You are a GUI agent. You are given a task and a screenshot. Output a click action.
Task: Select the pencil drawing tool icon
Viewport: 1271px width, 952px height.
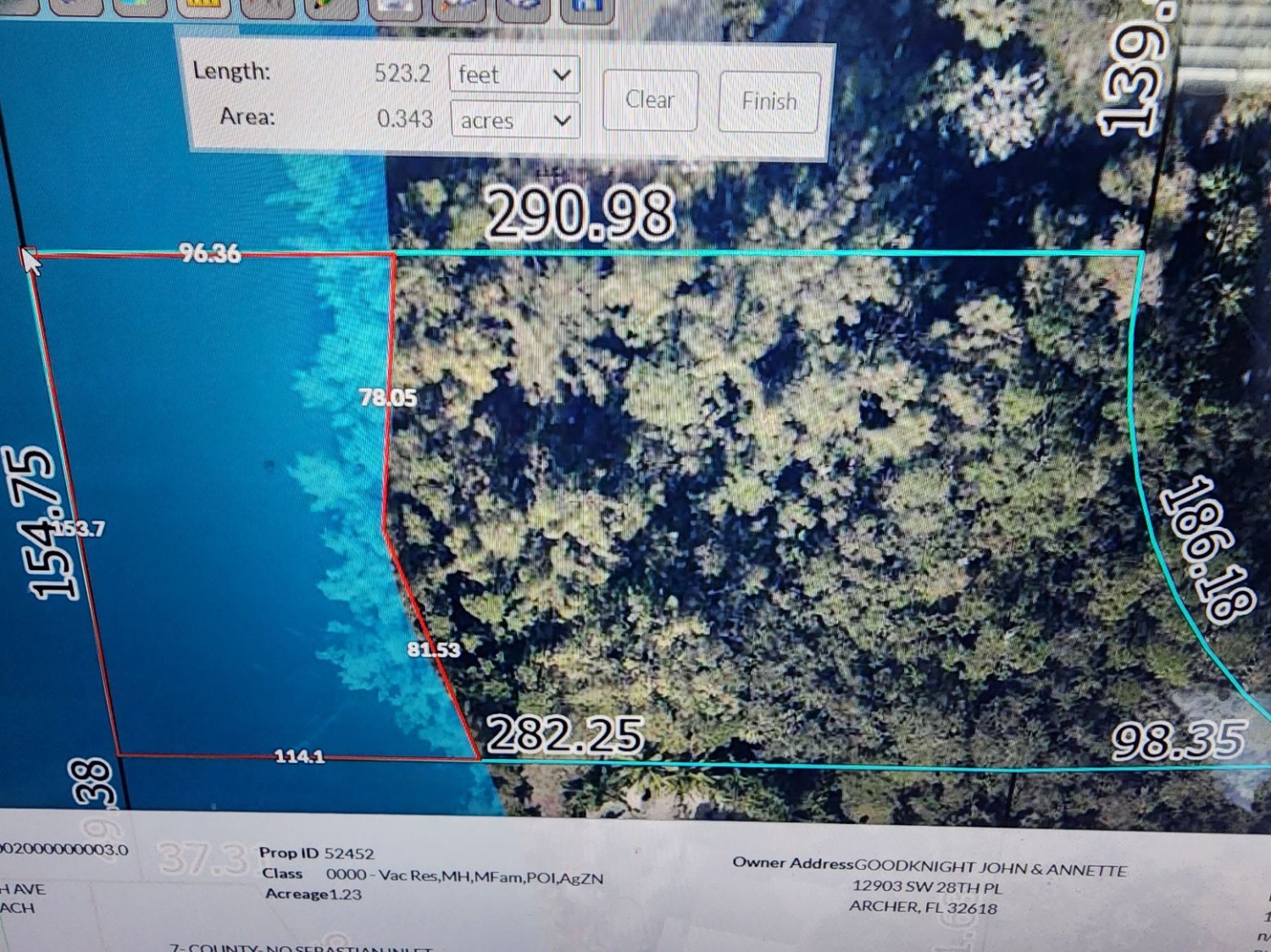[331, 7]
